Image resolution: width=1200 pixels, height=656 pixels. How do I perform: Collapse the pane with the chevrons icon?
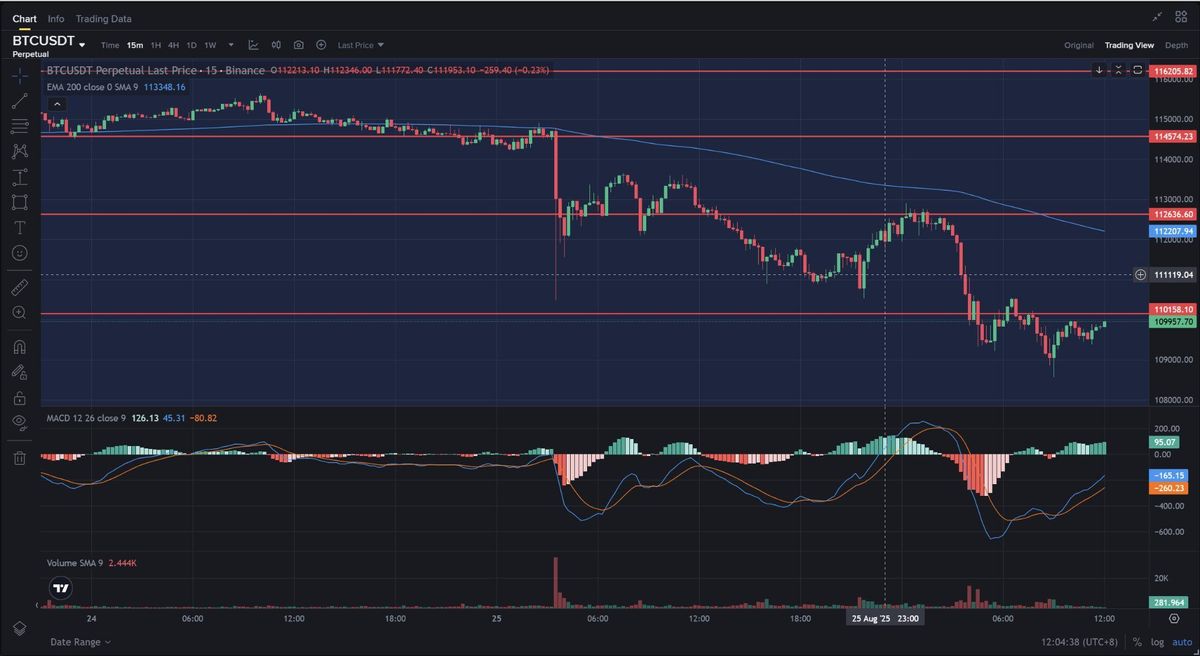click(1118, 70)
